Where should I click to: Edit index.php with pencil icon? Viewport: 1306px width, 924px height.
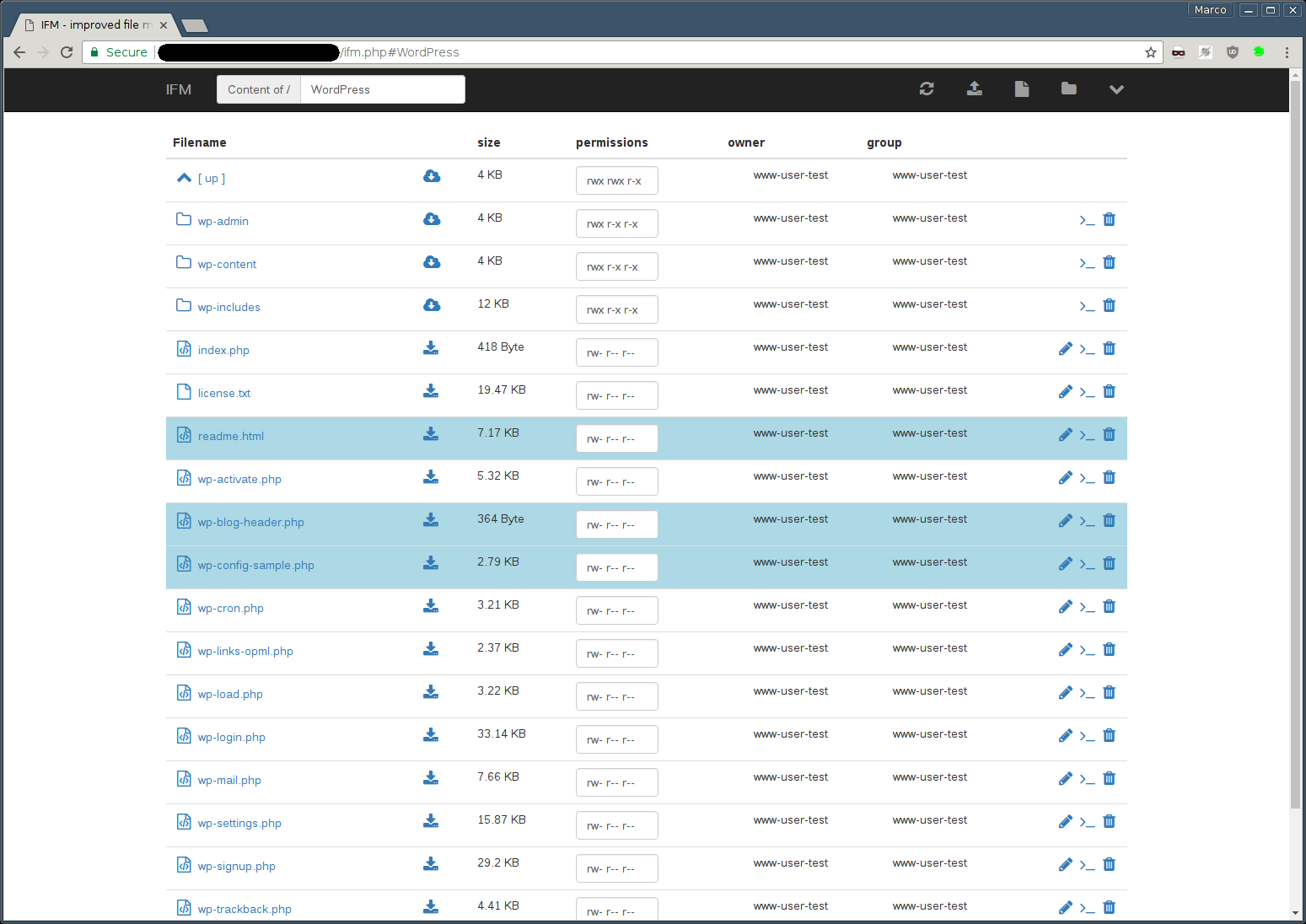(x=1066, y=349)
